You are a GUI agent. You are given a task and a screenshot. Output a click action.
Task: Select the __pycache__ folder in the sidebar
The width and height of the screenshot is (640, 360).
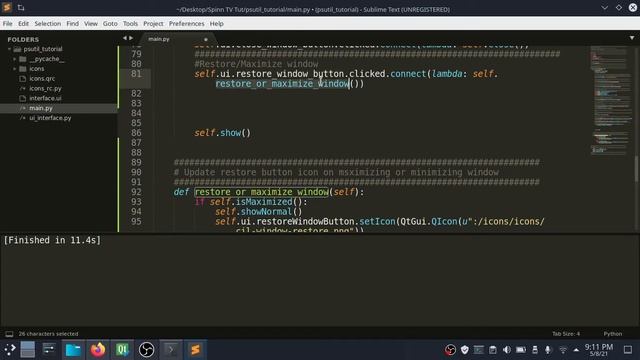pos(47,59)
